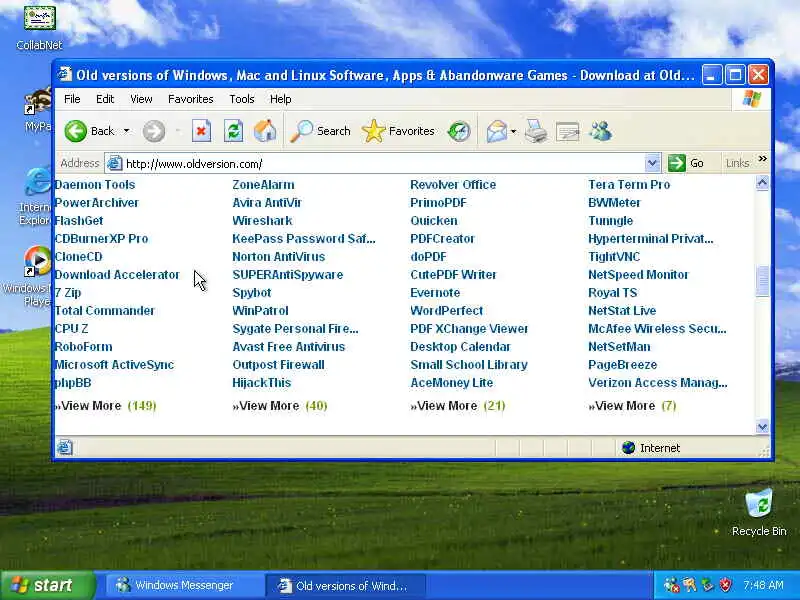Click the page icon in the address bar
Viewport: 800px width, 600px height.
(x=114, y=163)
